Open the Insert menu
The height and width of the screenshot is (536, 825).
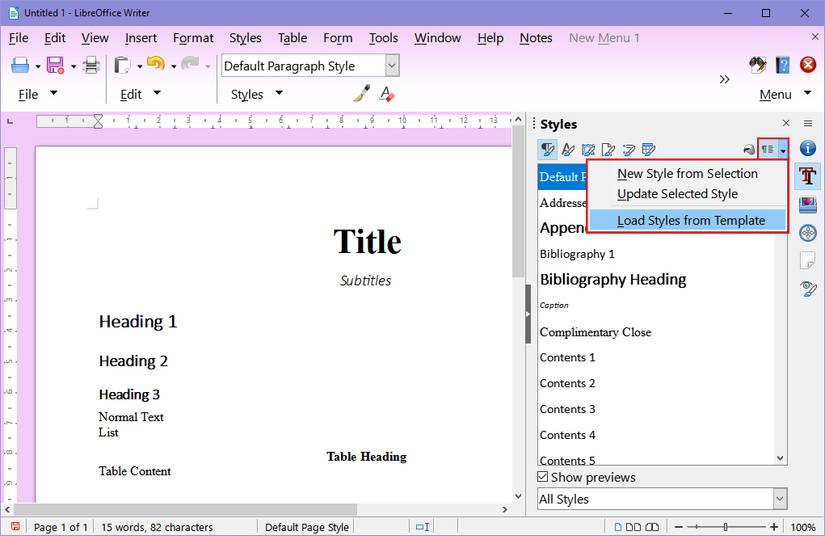tap(140, 38)
